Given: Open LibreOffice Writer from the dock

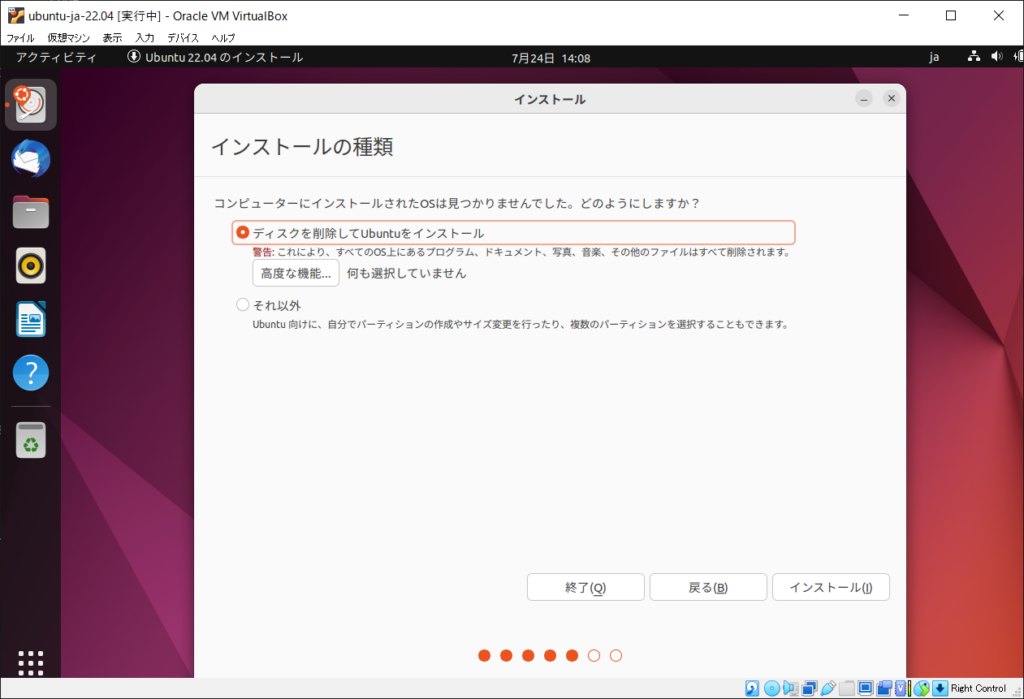Looking at the screenshot, I should (31, 319).
